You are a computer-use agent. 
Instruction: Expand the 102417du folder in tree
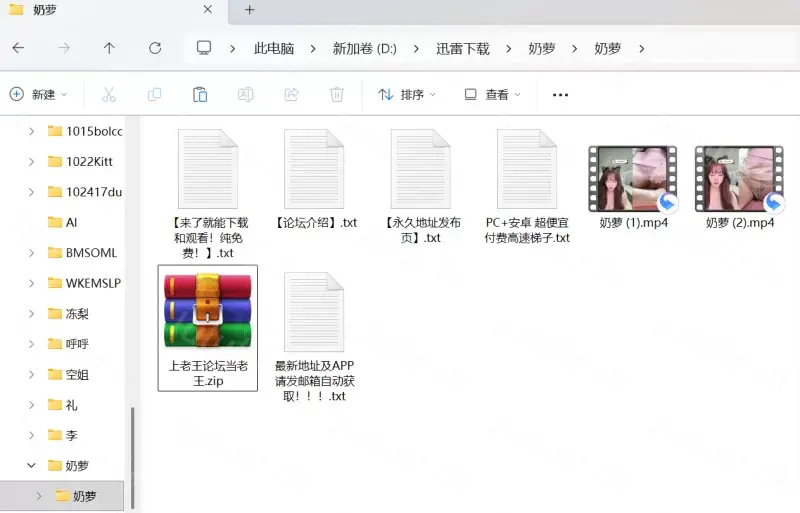[31, 192]
